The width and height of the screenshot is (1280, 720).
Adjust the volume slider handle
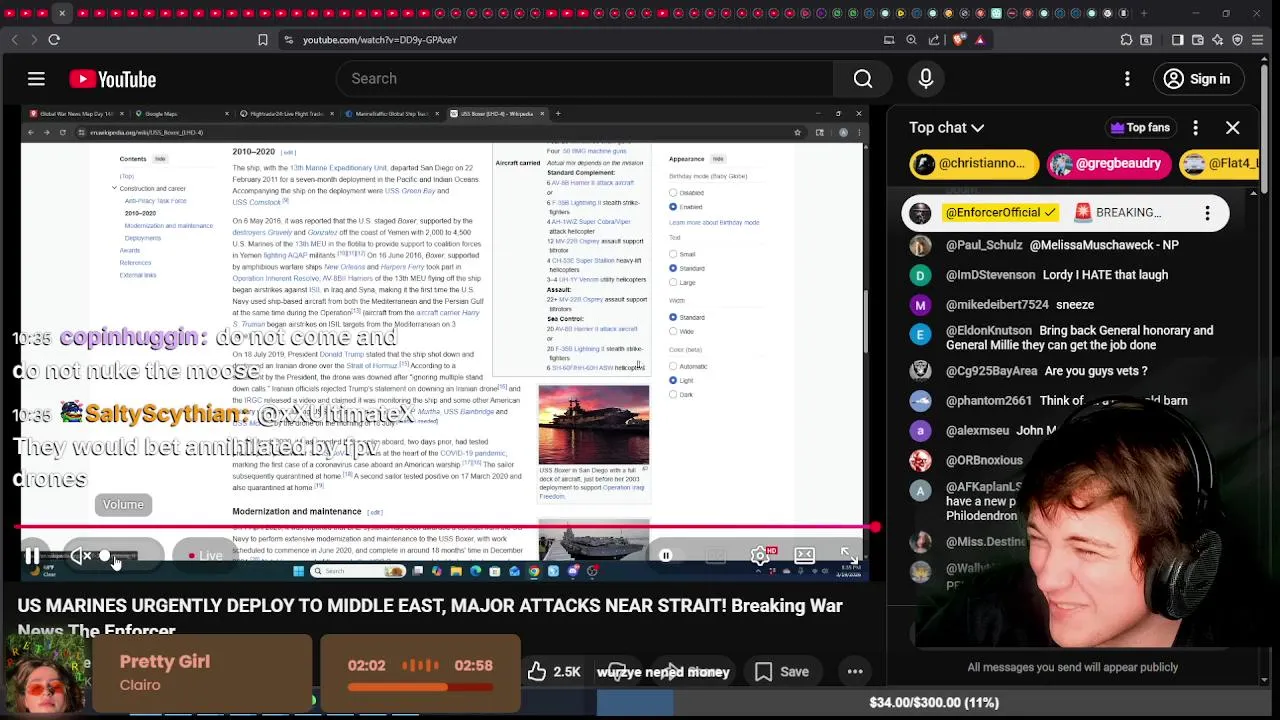[105, 556]
